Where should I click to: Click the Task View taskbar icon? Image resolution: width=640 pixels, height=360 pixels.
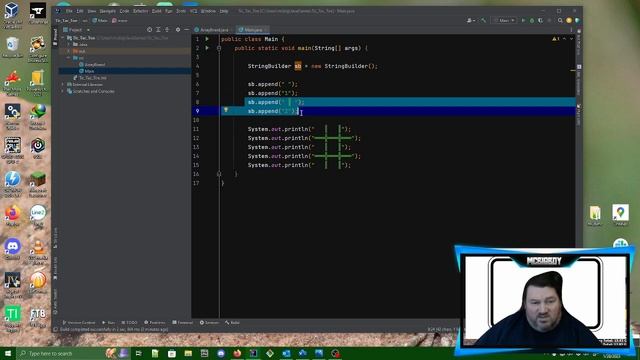[139, 353]
